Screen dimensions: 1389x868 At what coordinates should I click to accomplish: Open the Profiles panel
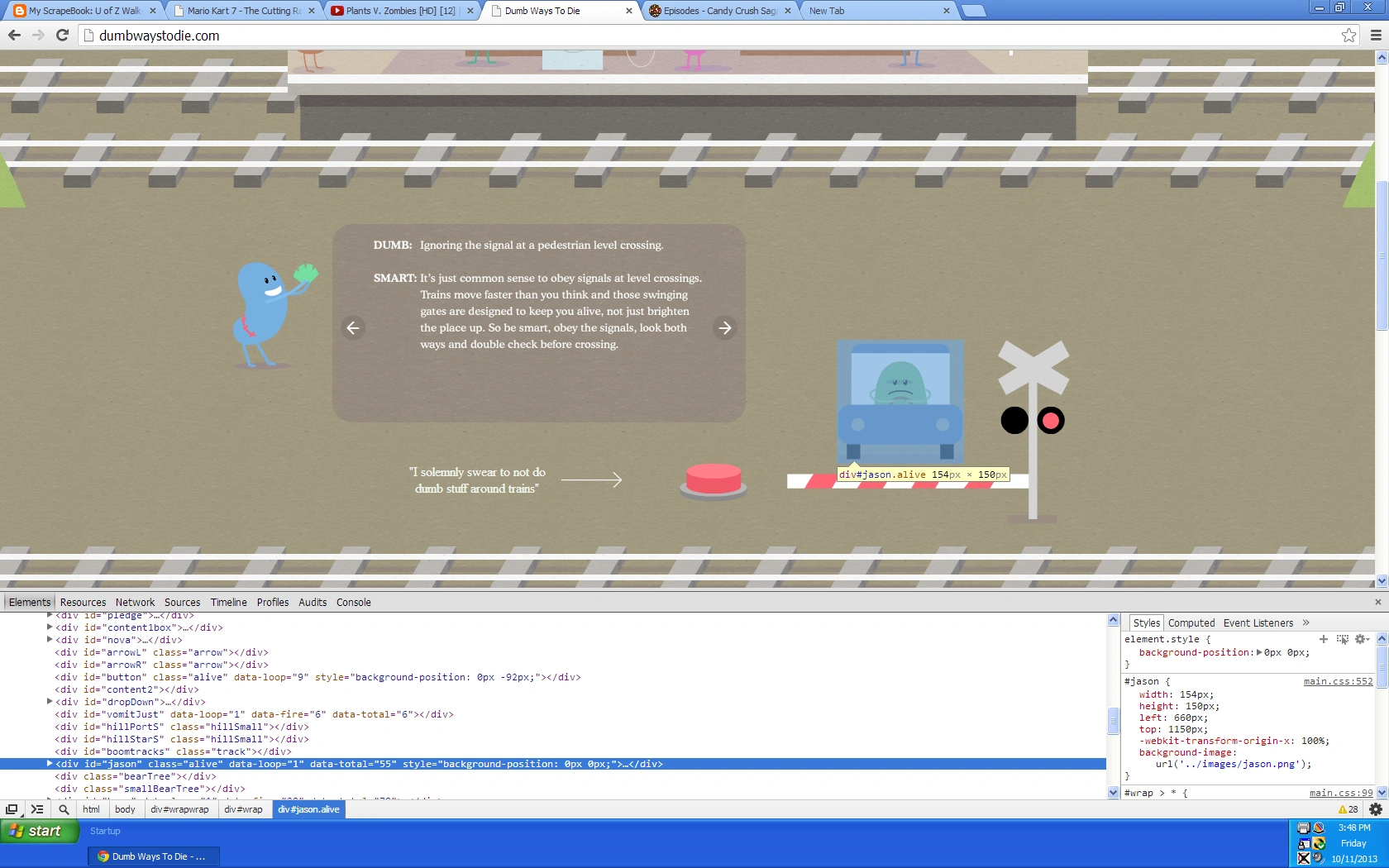(273, 602)
